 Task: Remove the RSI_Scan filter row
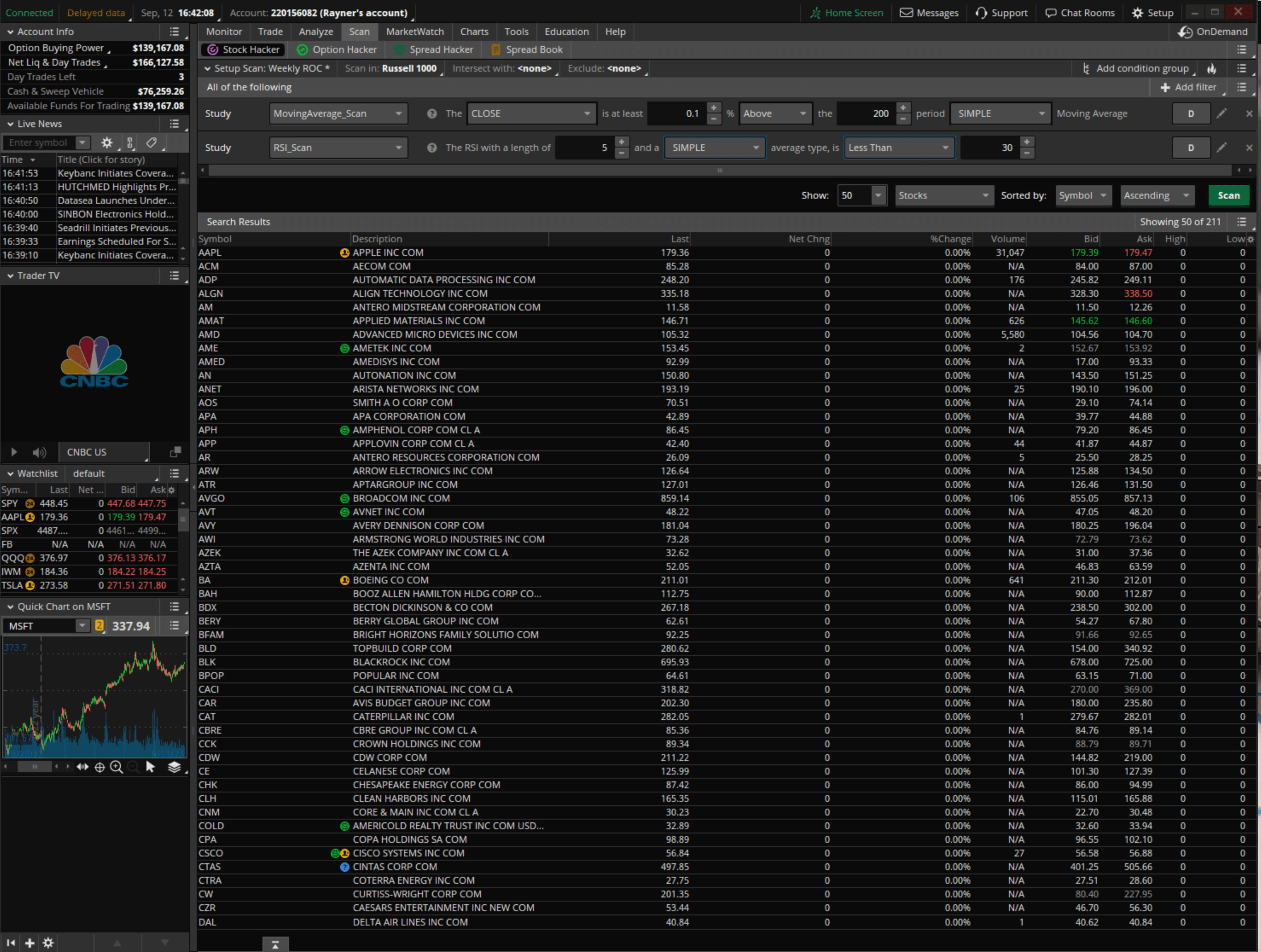tap(1249, 148)
